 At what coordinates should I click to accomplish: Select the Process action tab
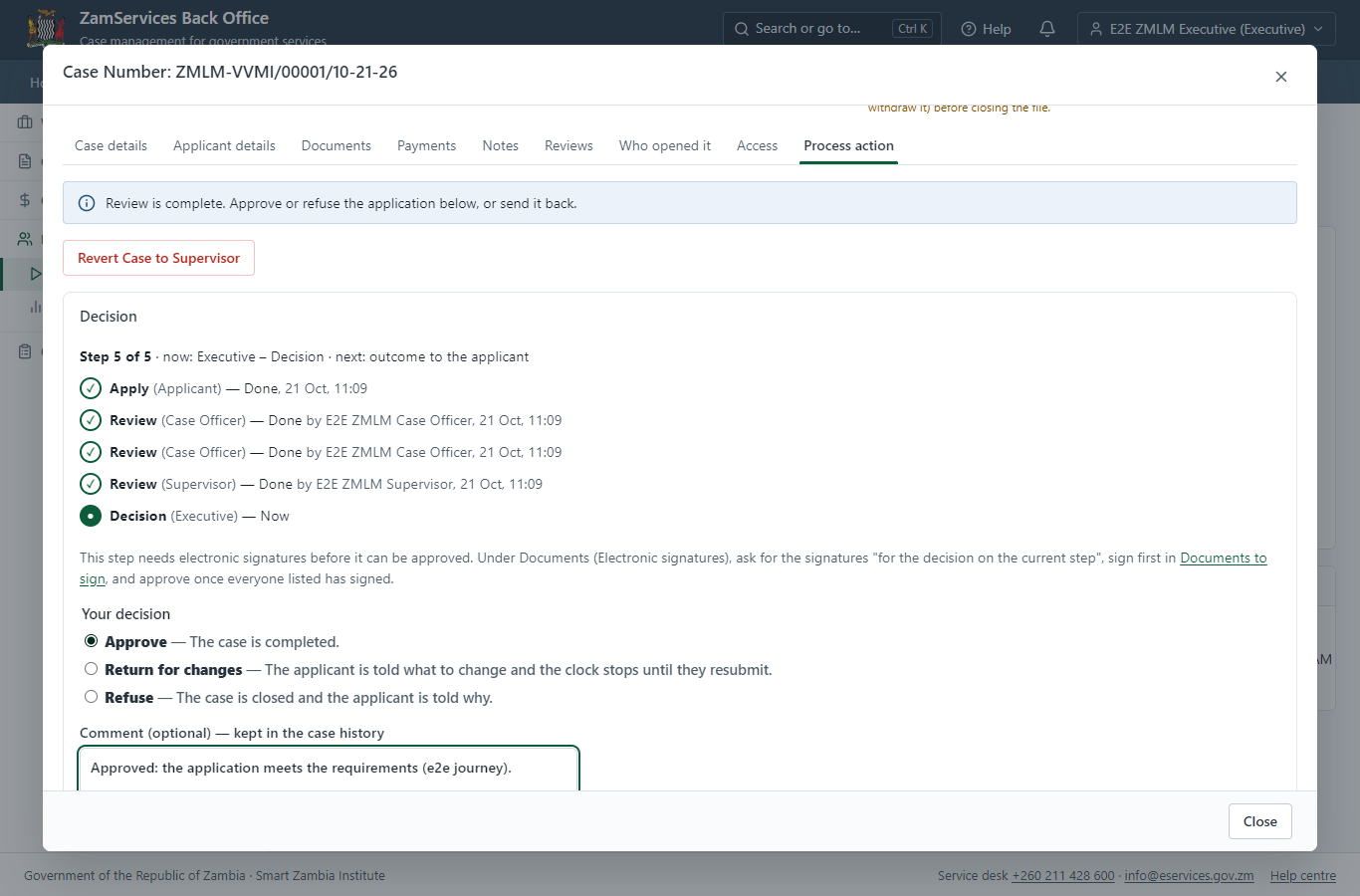pos(849,145)
